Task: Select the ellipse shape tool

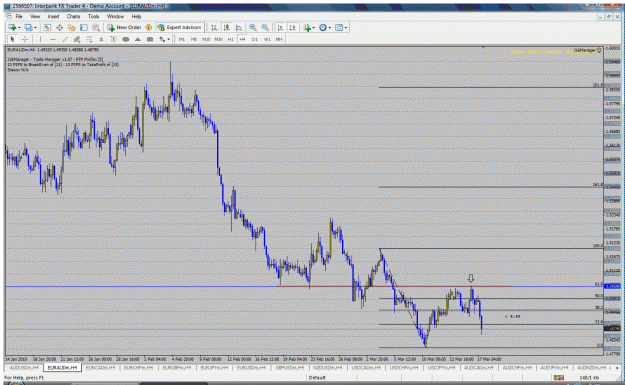Action: tap(126, 39)
